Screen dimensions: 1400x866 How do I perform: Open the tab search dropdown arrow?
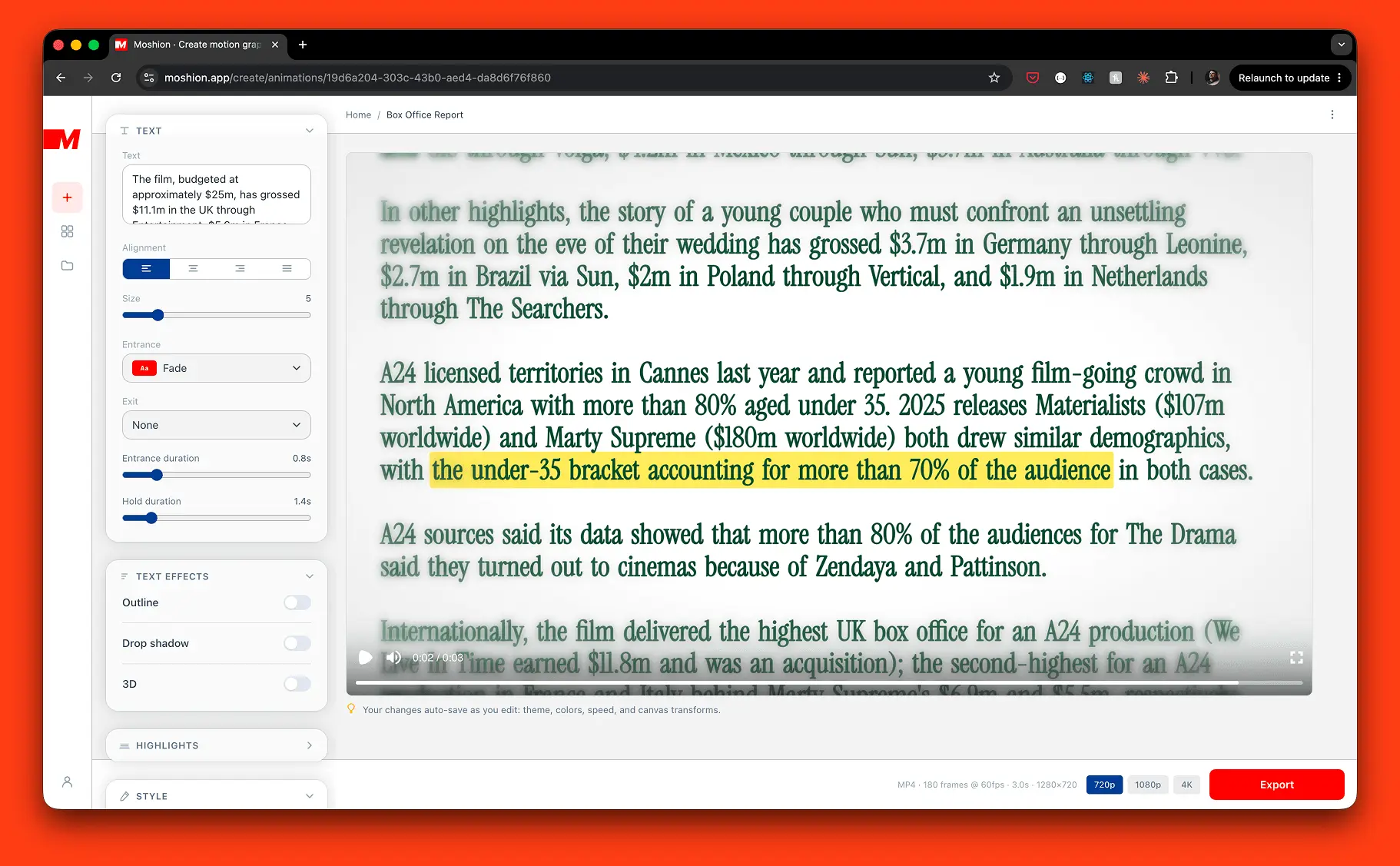pos(1342,45)
